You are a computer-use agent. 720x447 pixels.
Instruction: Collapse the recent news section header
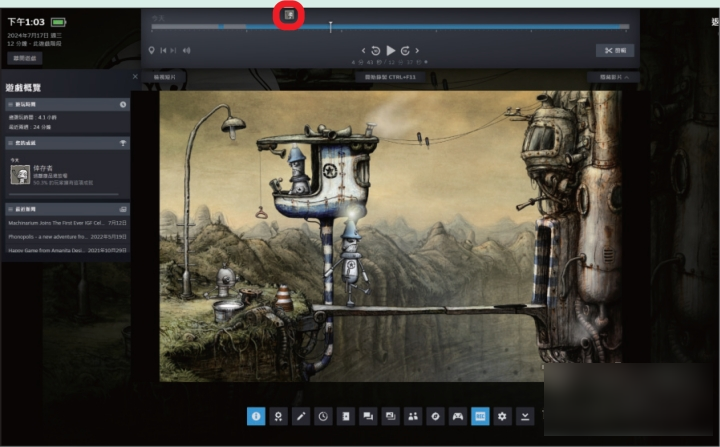(x=67, y=209)
